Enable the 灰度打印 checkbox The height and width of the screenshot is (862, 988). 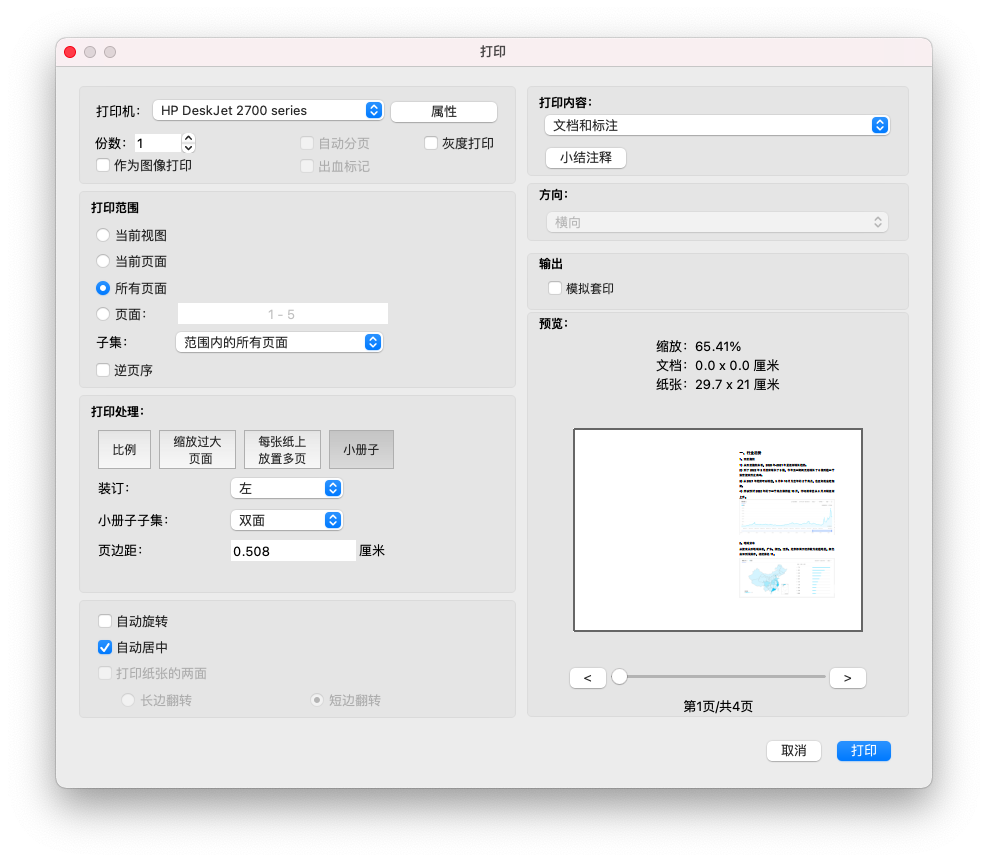pyautogui.click(x=431, y=143)
